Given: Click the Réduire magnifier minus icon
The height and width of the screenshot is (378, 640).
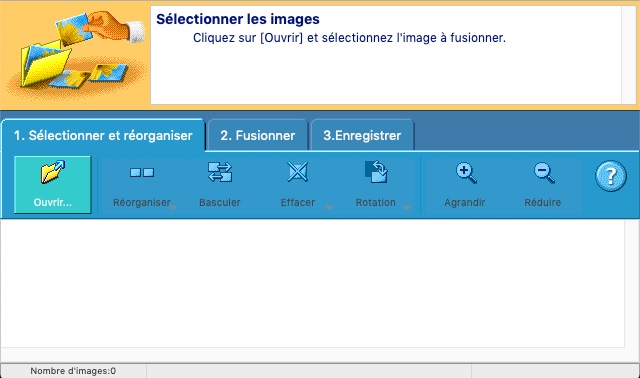Looking at the screenshot, I should [544, 173].
